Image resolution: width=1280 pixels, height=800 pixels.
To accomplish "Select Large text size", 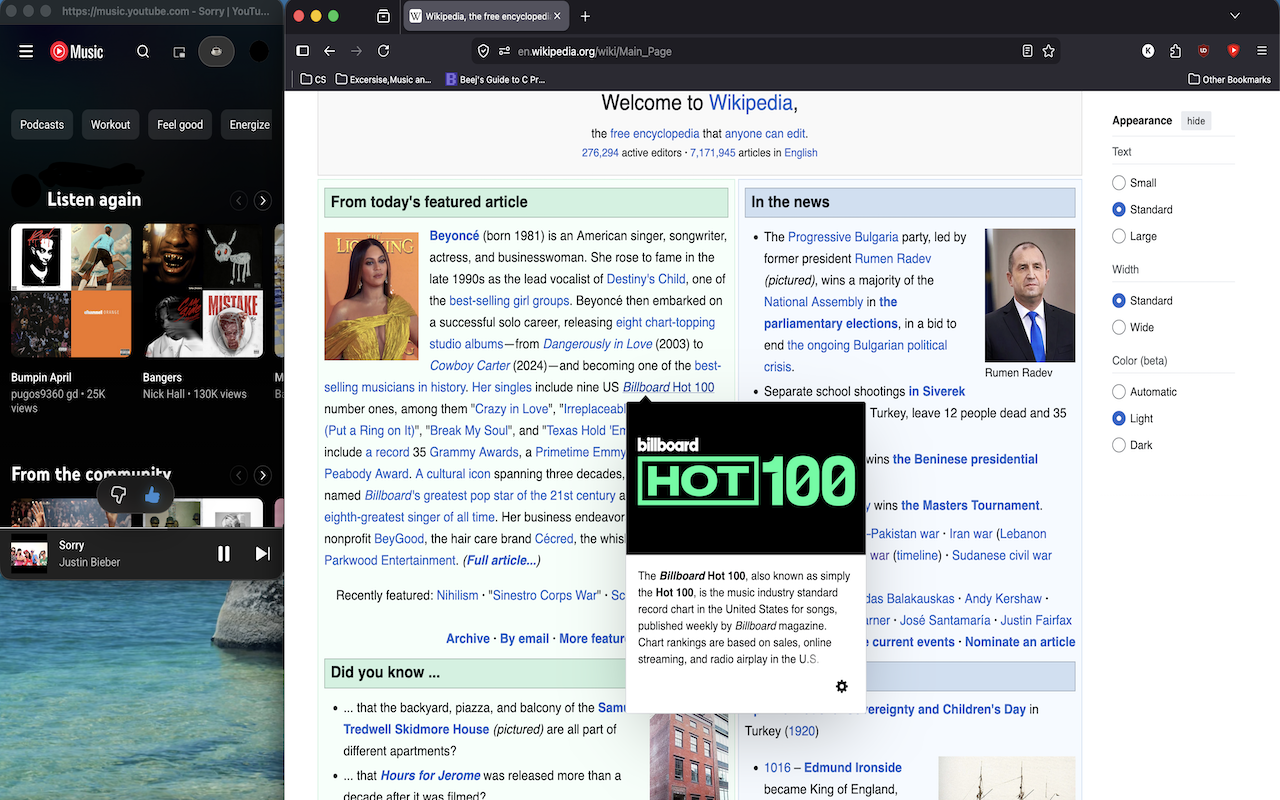I will point(1119,236).
